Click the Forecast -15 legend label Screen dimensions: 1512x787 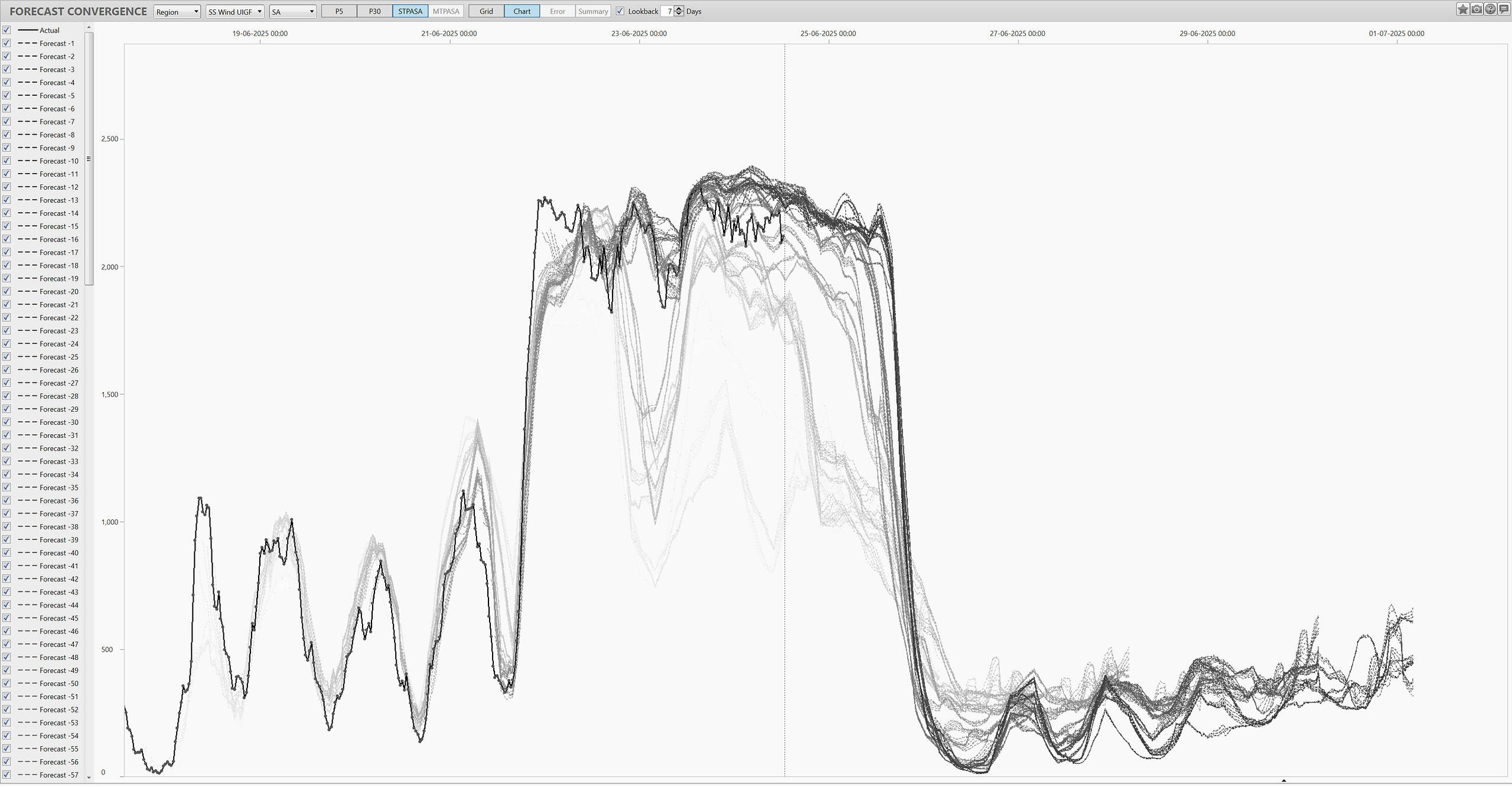(x=59, y=226)
